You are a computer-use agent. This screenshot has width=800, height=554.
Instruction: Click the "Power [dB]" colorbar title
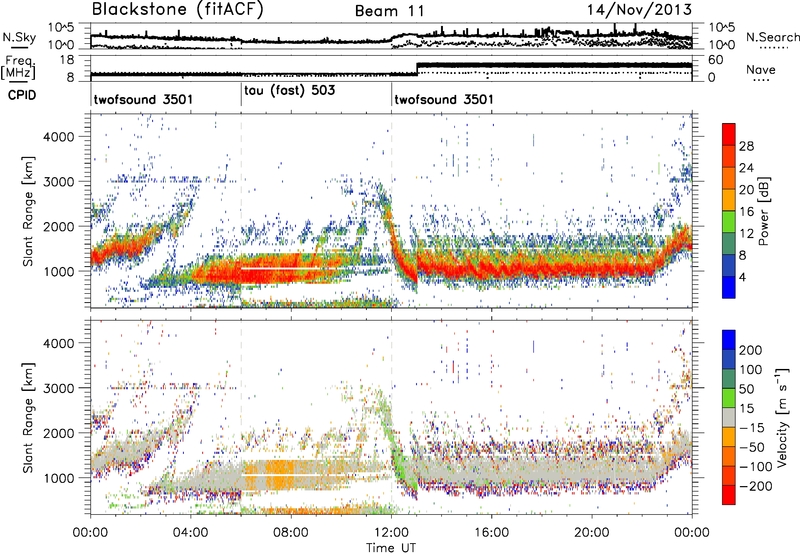coord(763,211)
